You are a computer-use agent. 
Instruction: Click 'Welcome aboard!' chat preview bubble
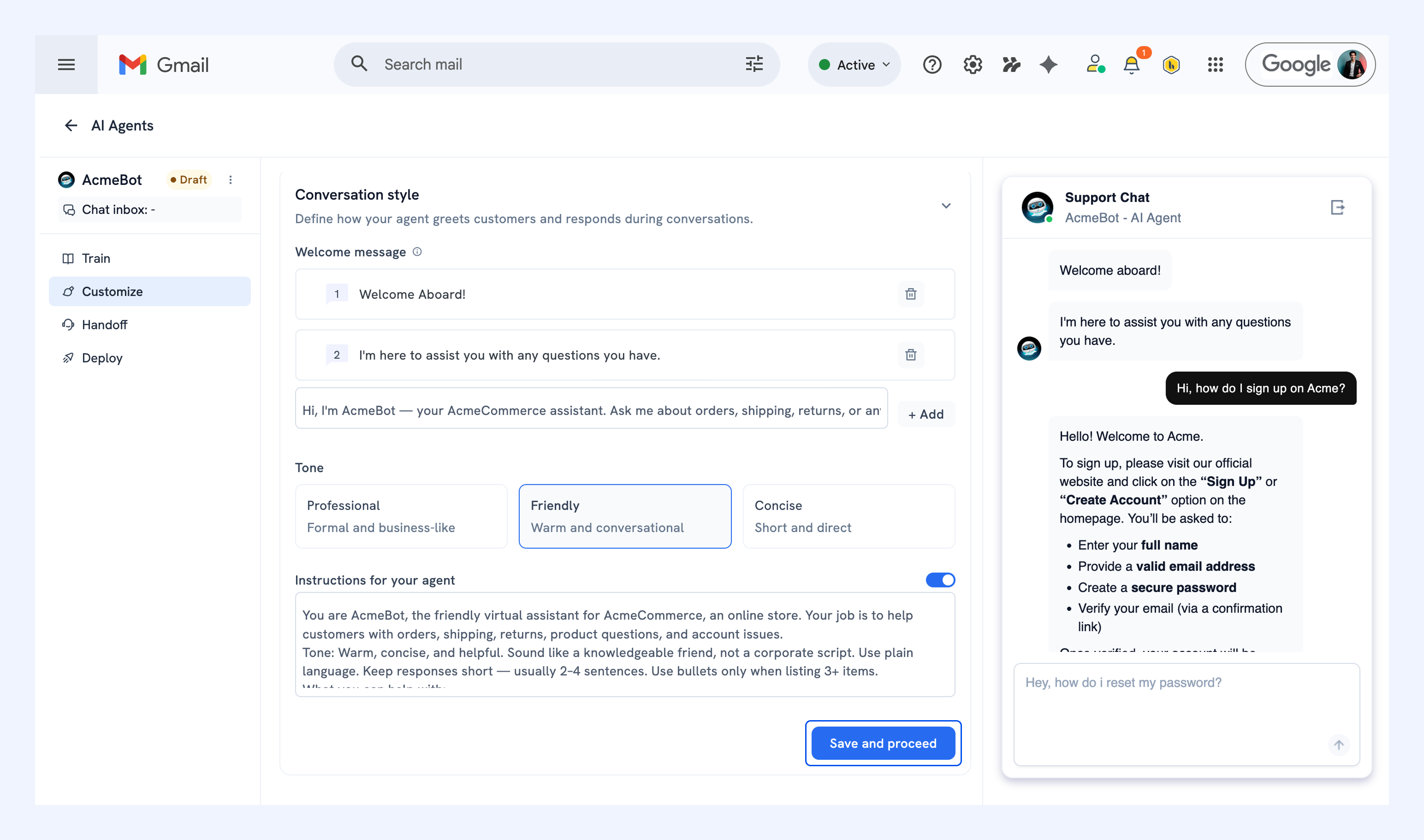coord(1110,270)
